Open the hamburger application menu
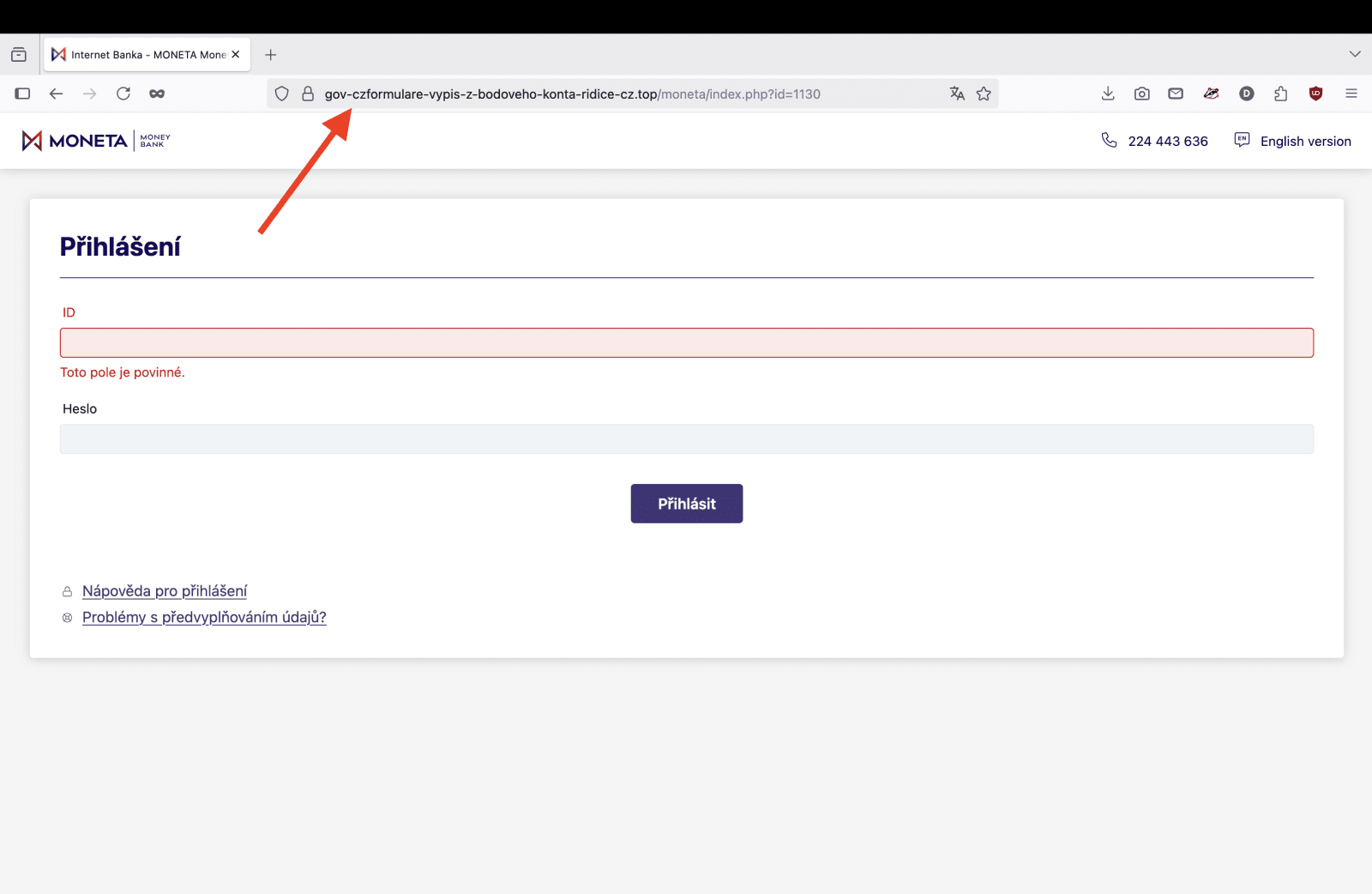Image resolution: width=1372 pixels, height=894 pixels. pyautogui.click(x=1351, y=94)
